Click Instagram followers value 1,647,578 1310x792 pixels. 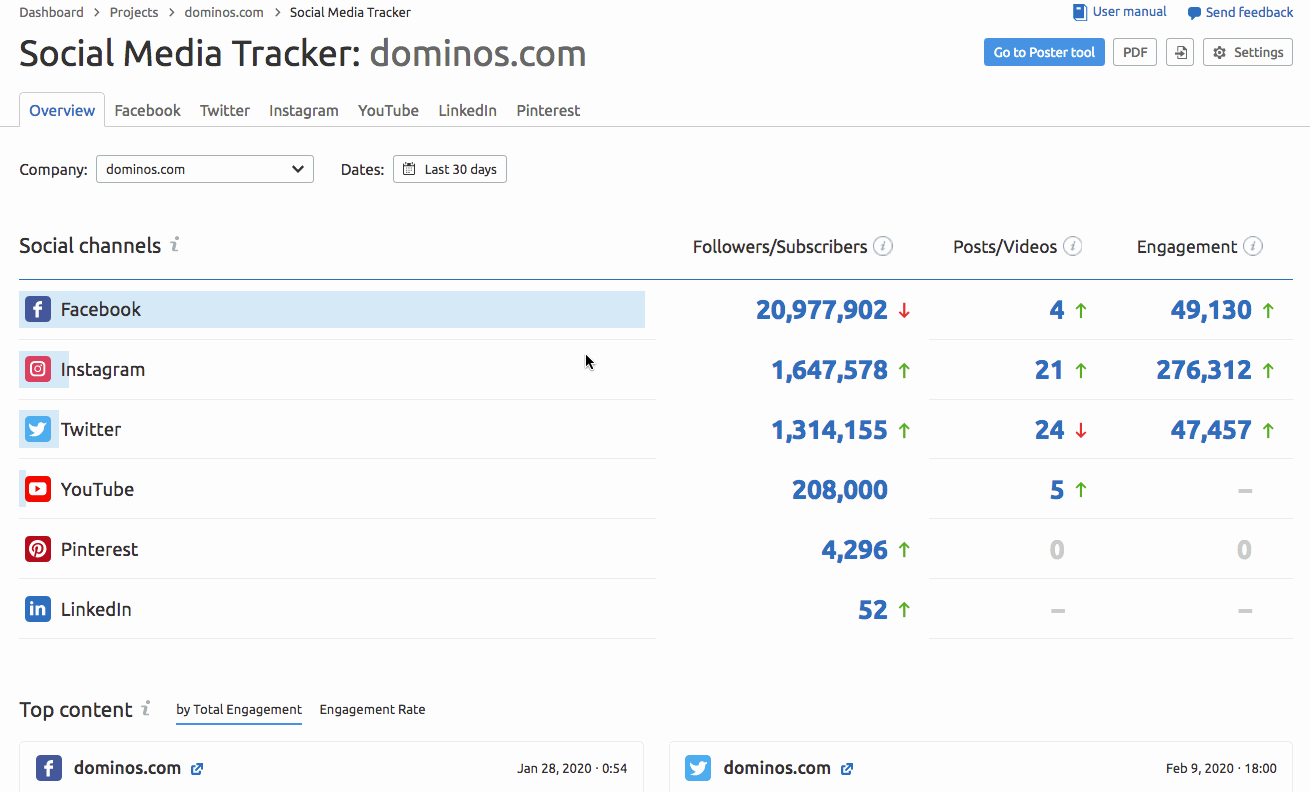tap(829, 370)
